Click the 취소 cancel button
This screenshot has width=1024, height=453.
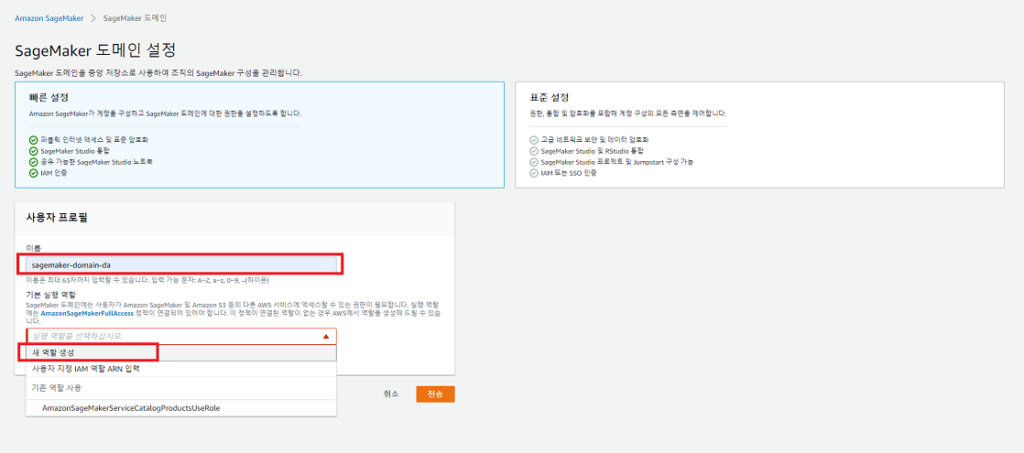point(391,394)
